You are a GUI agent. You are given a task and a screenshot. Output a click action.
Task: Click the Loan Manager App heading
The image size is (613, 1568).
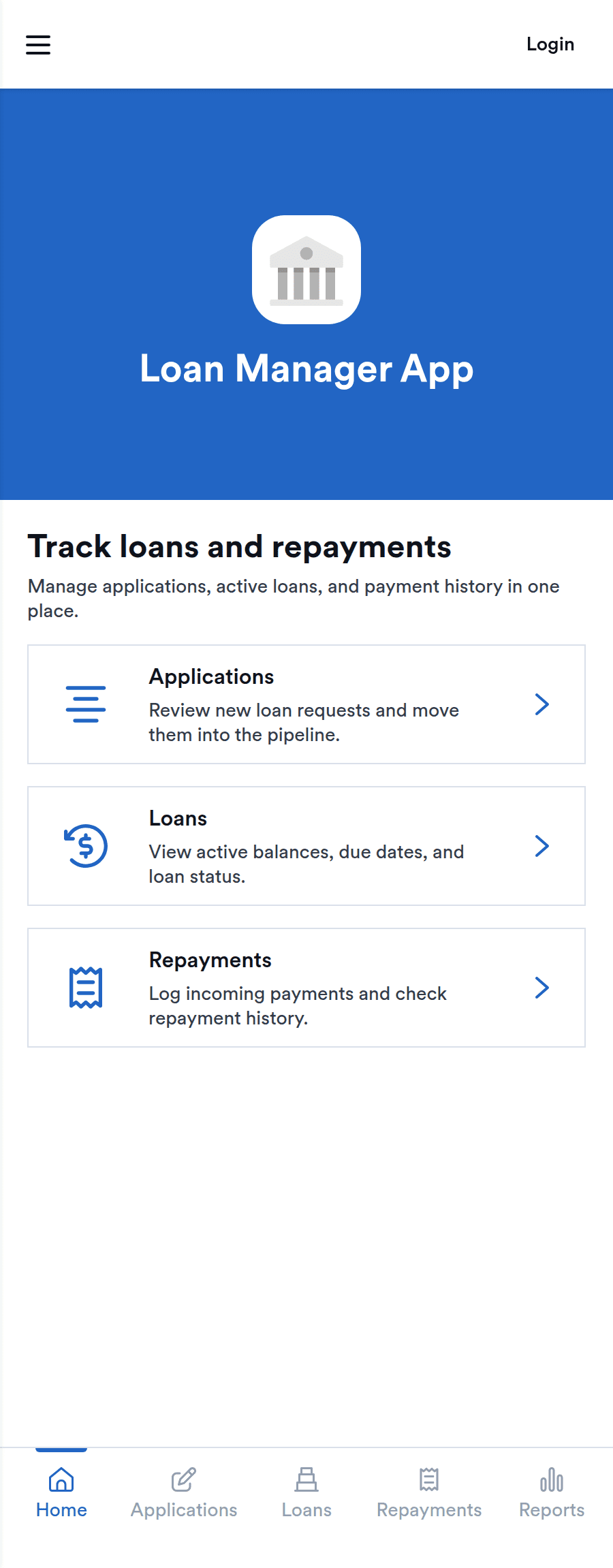[306, 369]
